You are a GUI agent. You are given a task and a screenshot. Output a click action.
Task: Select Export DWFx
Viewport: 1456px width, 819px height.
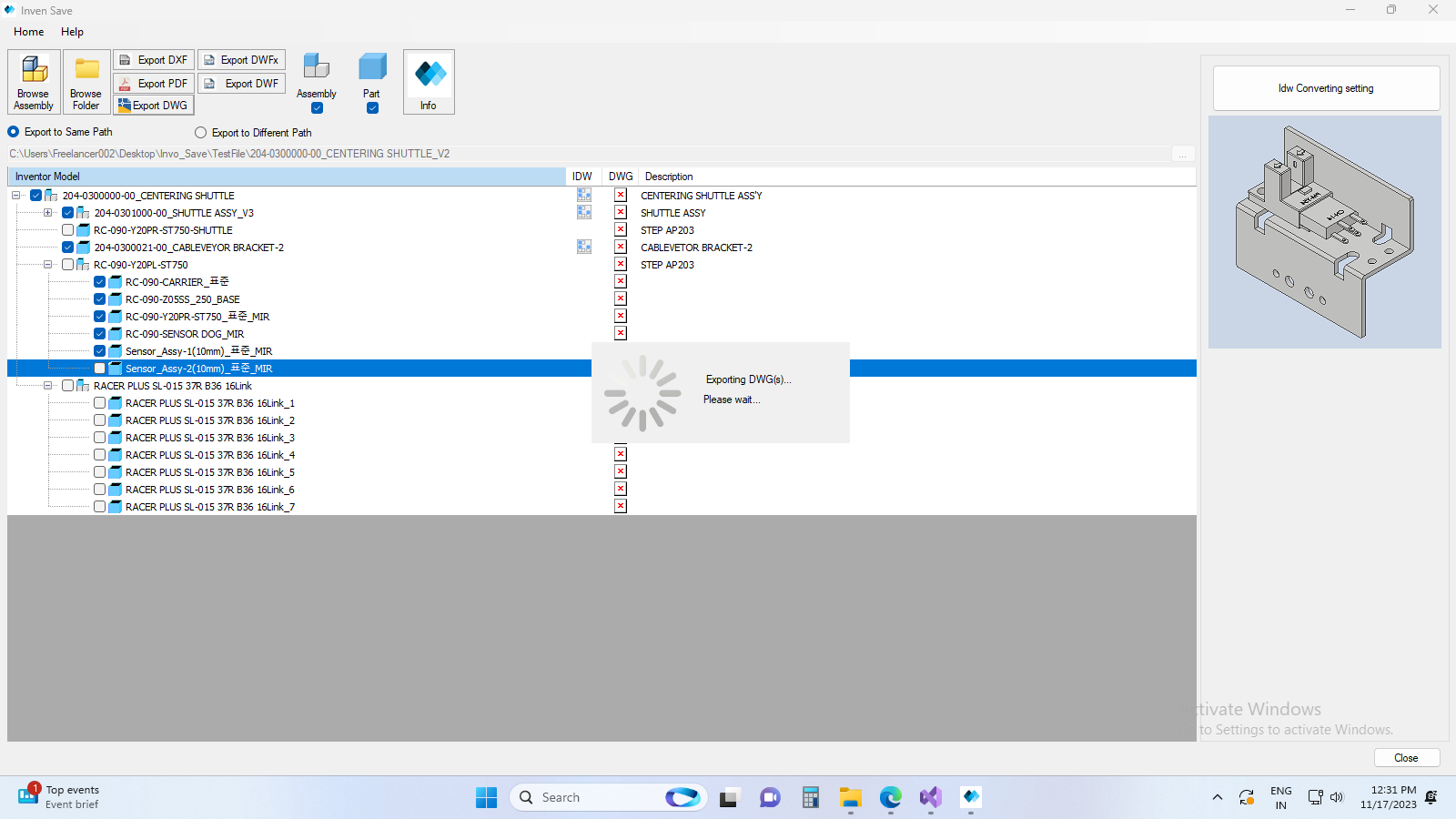click(241, 60)
